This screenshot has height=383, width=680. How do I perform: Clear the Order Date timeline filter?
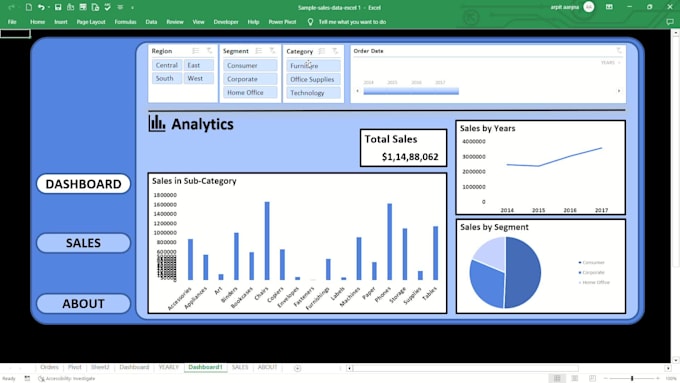click(x=619, y=51)
